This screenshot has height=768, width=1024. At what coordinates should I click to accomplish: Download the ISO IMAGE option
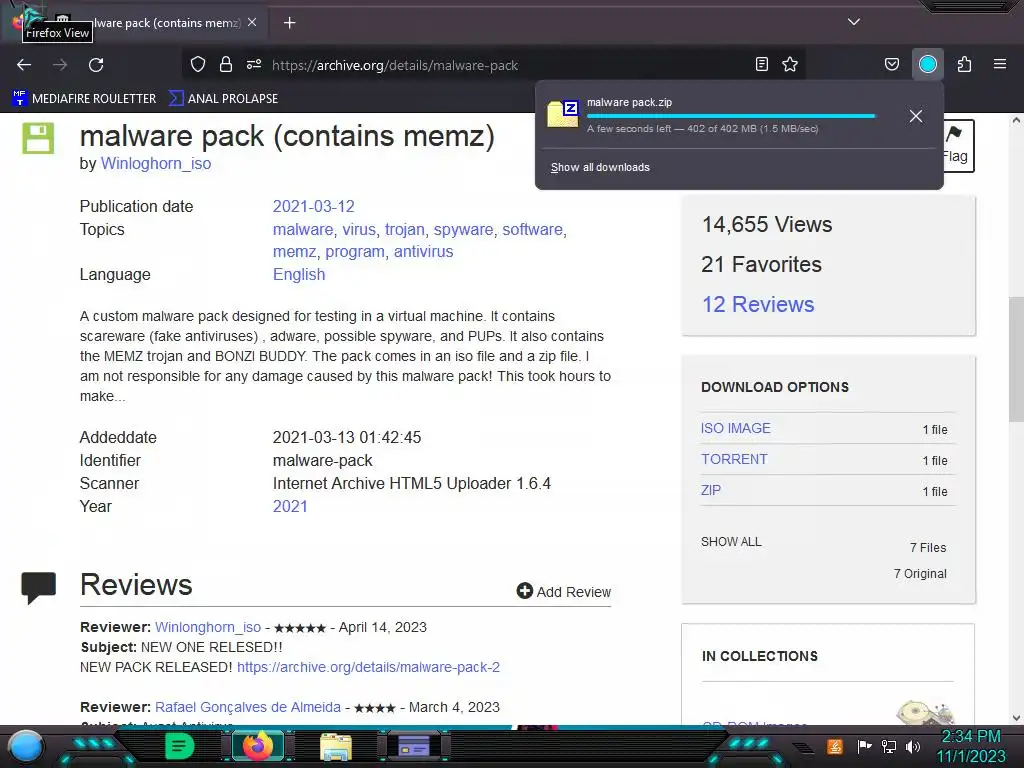tap(735, 428)
